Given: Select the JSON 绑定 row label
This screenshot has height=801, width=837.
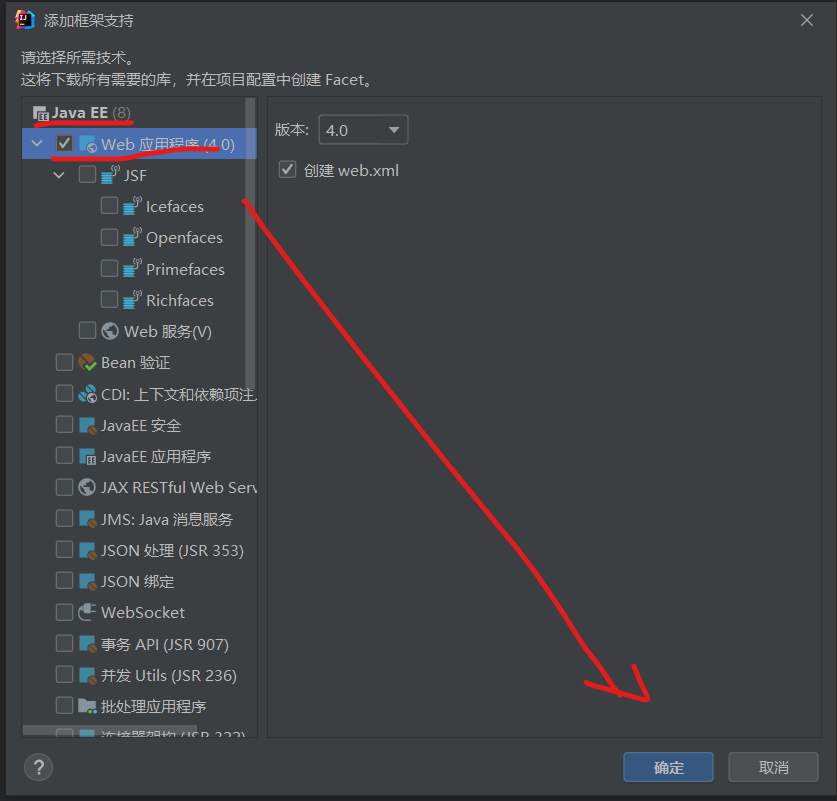Looking at the screenshot, I should (138, 582).
